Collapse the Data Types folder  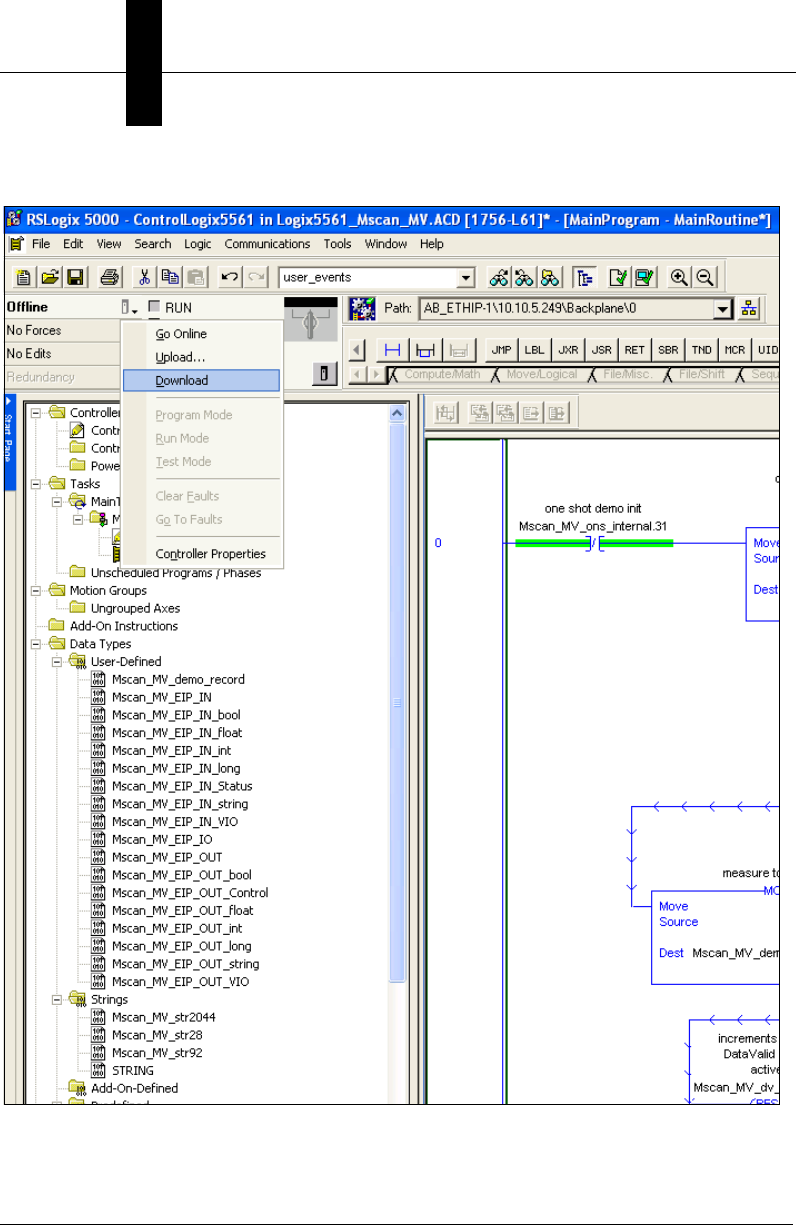38,644
